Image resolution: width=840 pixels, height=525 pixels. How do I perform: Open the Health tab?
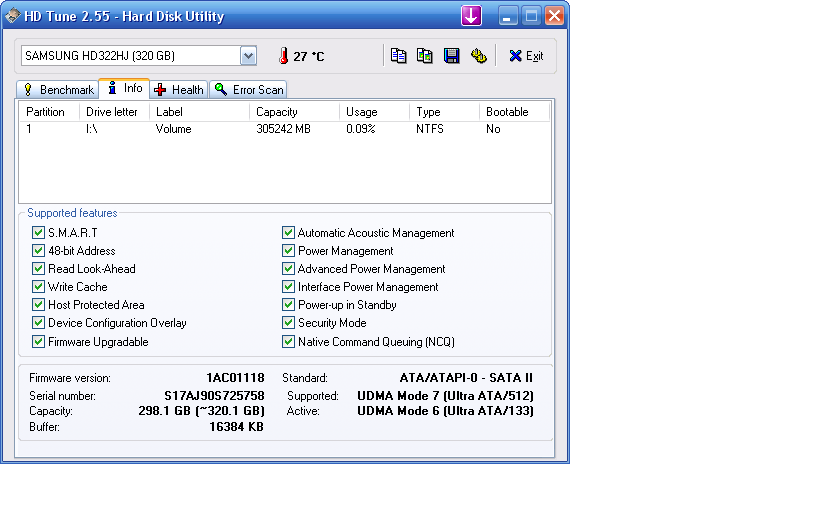pos(179,89)
